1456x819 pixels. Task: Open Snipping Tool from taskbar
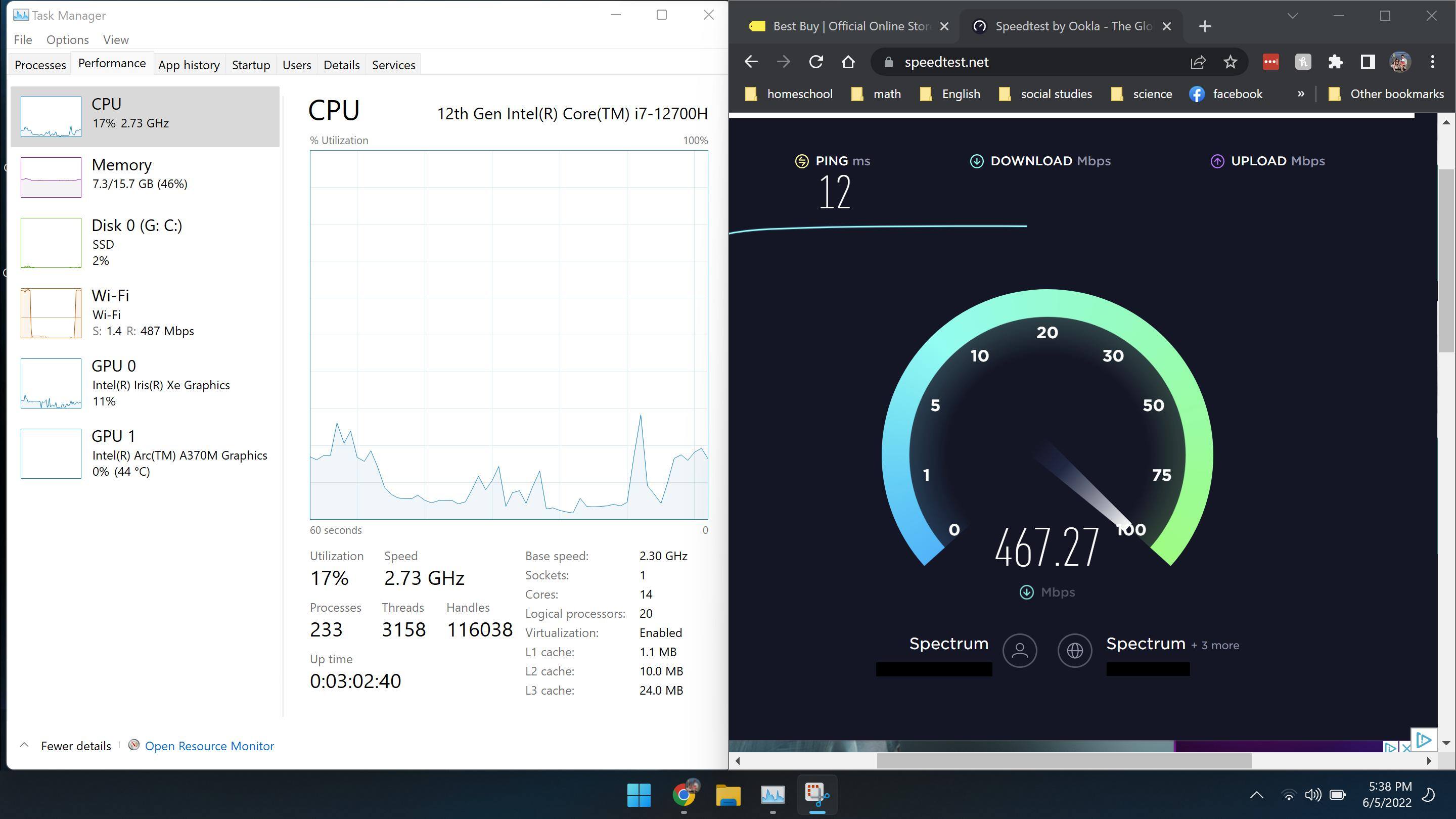pyautogui.click(x=817, y=794)
